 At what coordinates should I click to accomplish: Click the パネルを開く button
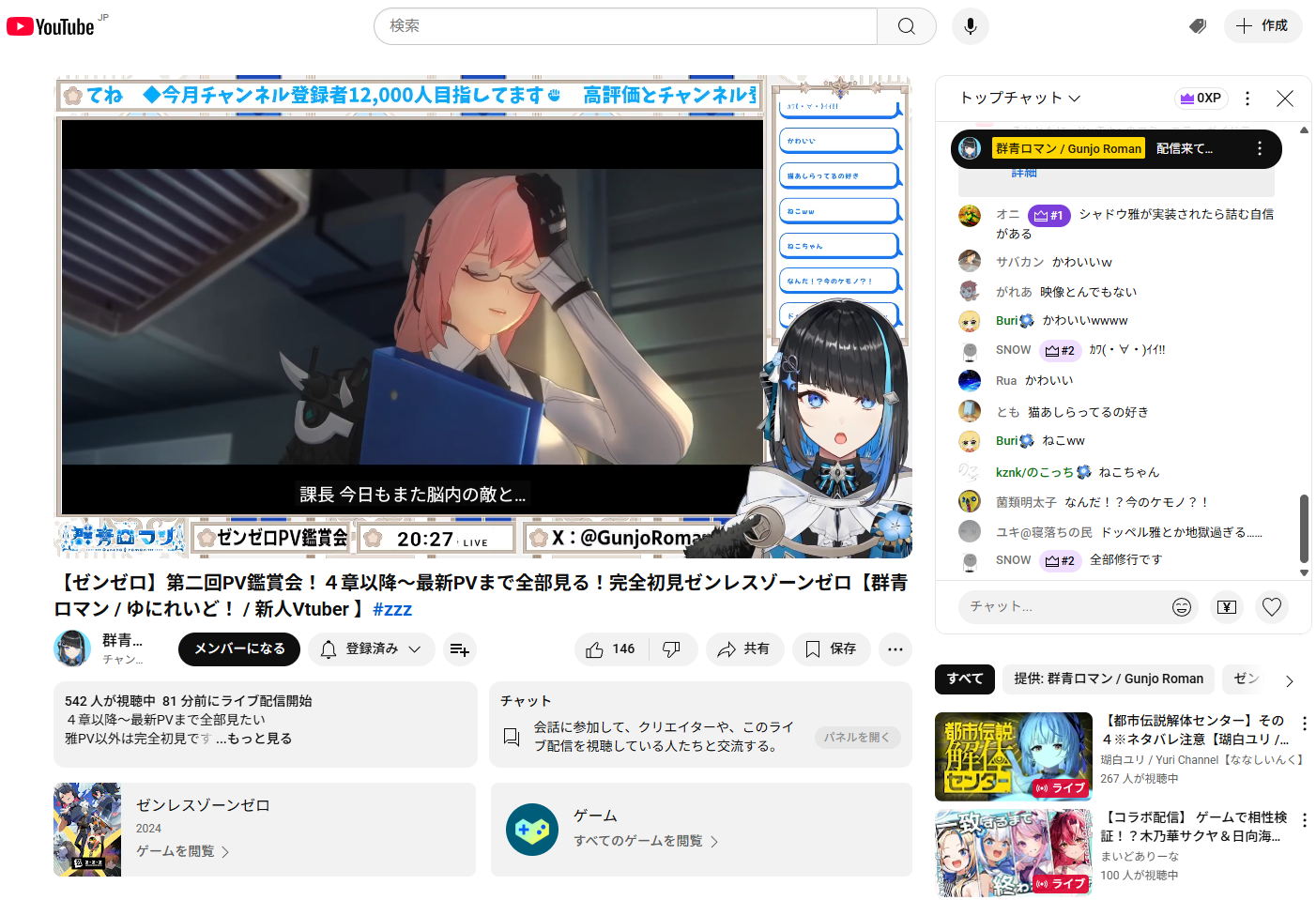857,738
